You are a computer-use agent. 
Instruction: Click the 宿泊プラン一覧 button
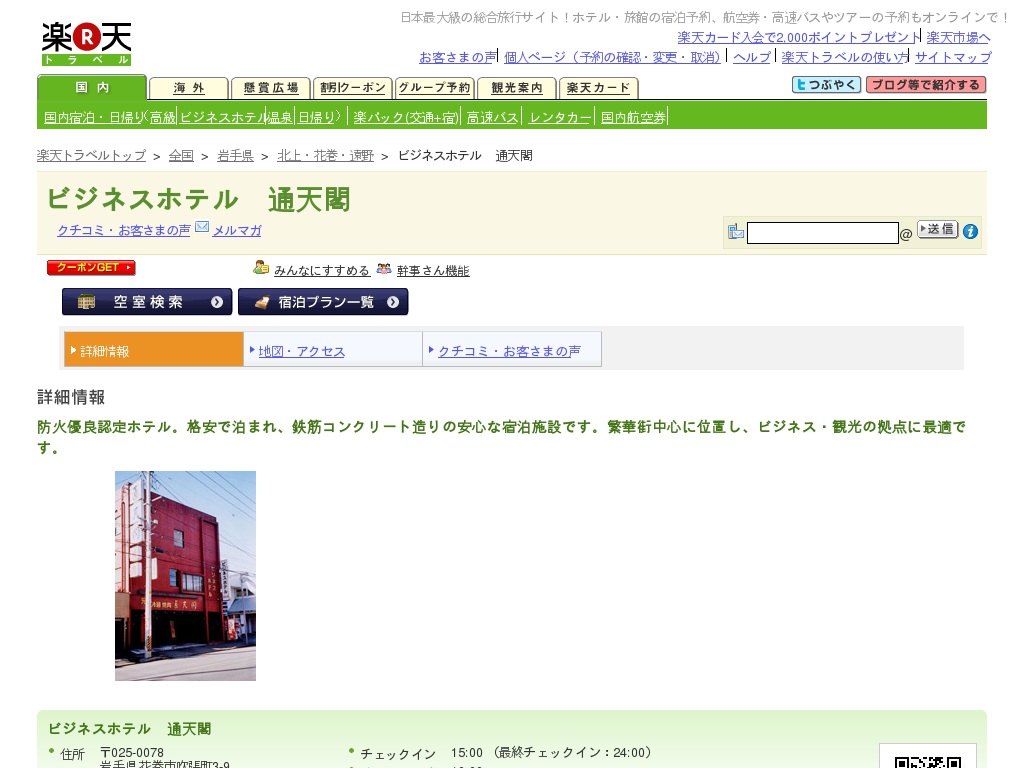(x=323, y=302)
